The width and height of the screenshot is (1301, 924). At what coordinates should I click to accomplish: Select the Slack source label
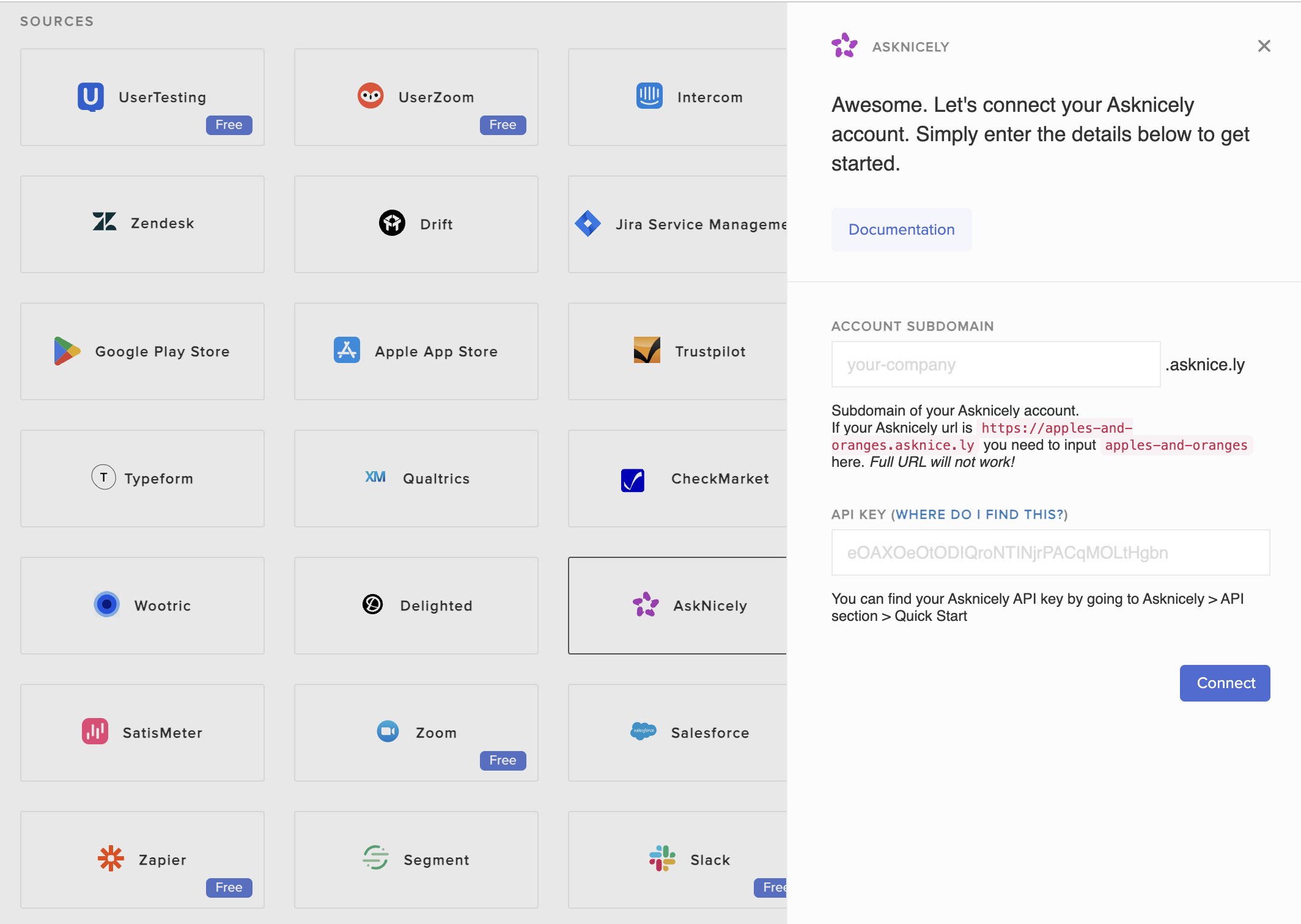tap(710, 860)
